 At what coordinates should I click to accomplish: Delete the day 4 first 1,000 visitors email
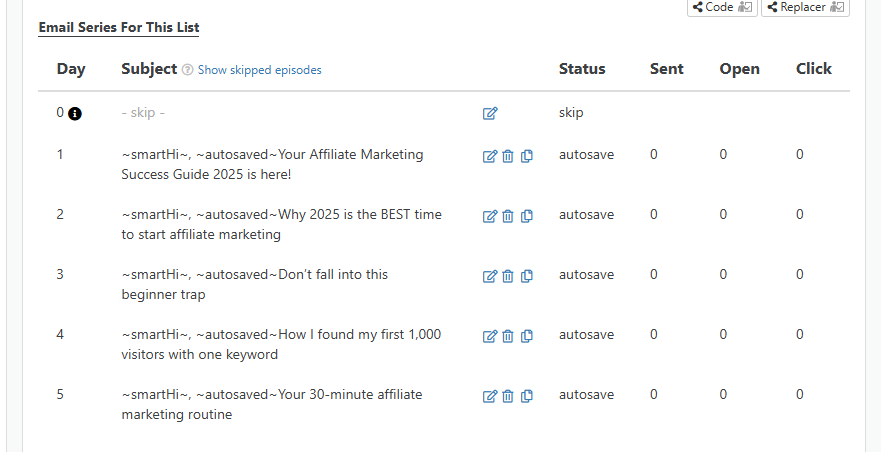tap(508, 336)
